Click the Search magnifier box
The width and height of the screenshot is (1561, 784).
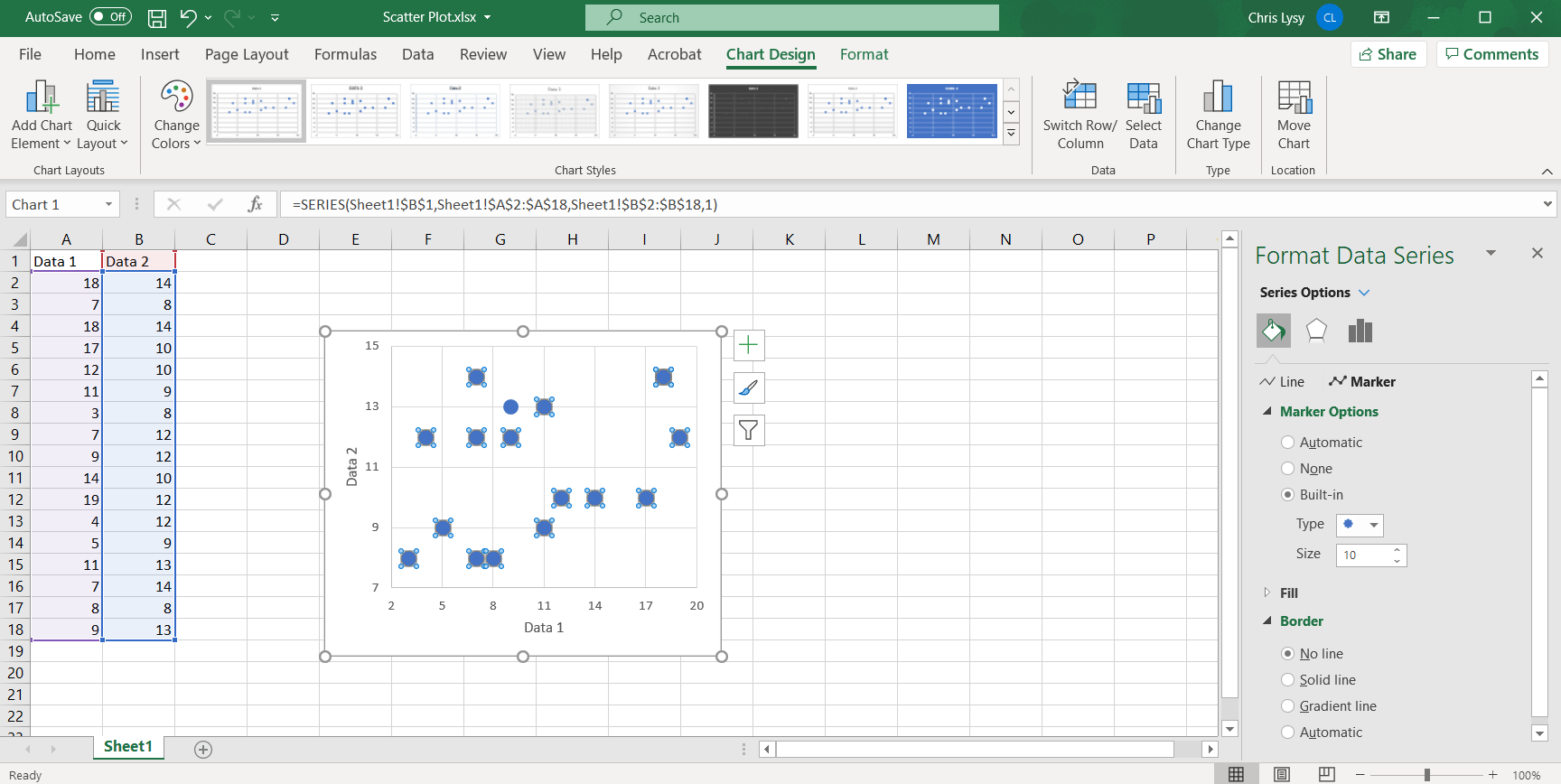click(x=792, y=17)
